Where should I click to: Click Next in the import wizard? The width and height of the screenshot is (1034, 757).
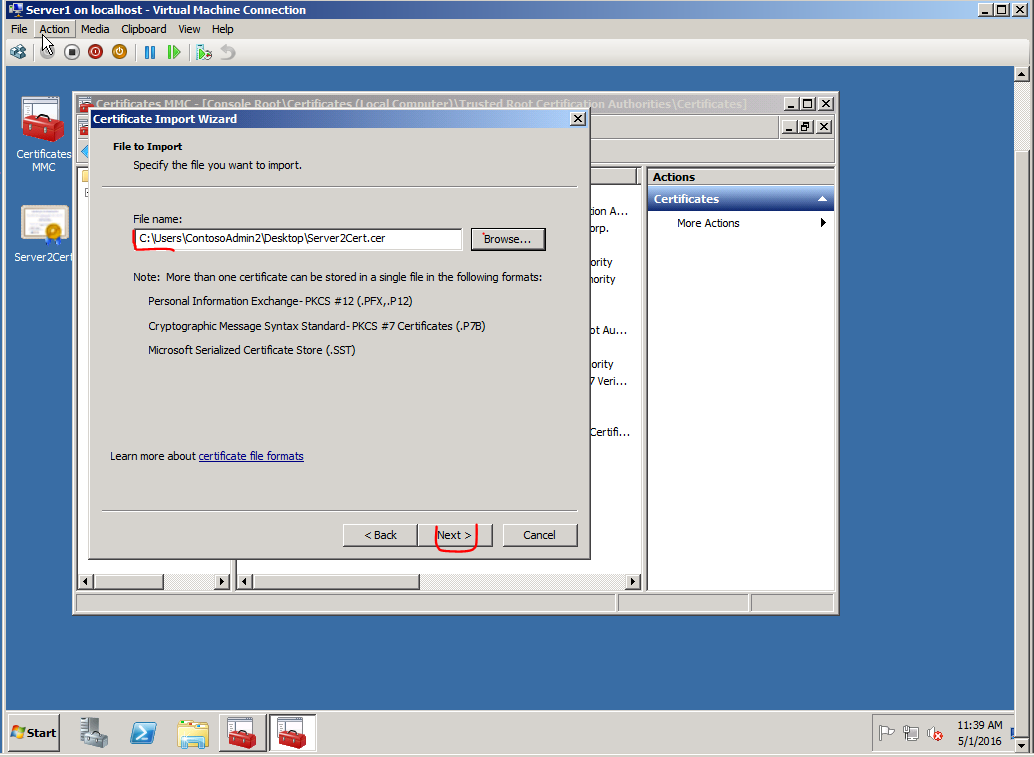tap(455, 535)
